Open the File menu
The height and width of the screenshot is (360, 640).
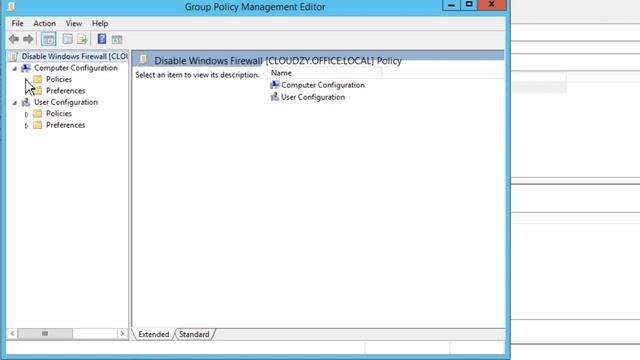(x=18, y=23)
